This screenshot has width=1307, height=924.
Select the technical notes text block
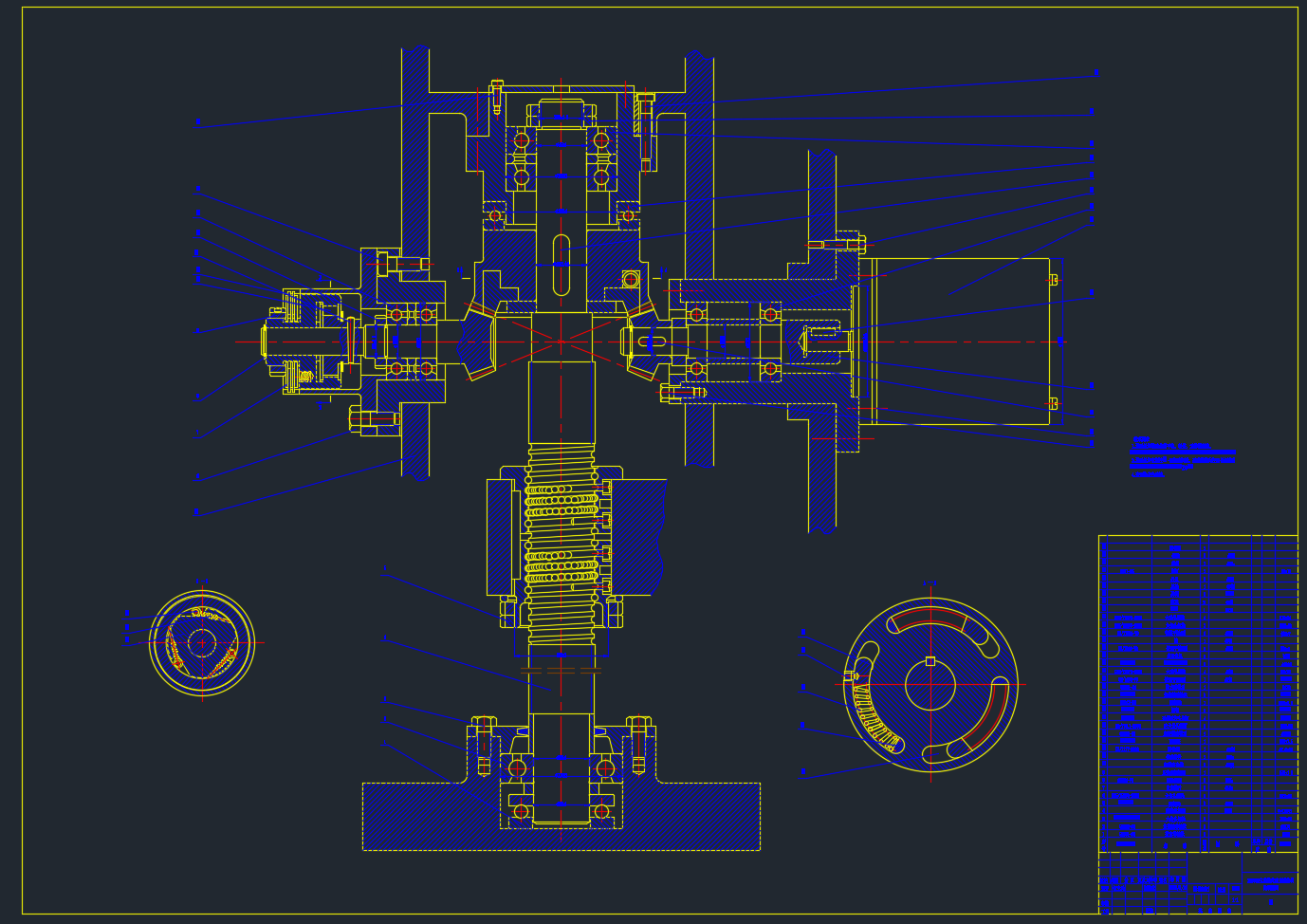coord(1183,456)
